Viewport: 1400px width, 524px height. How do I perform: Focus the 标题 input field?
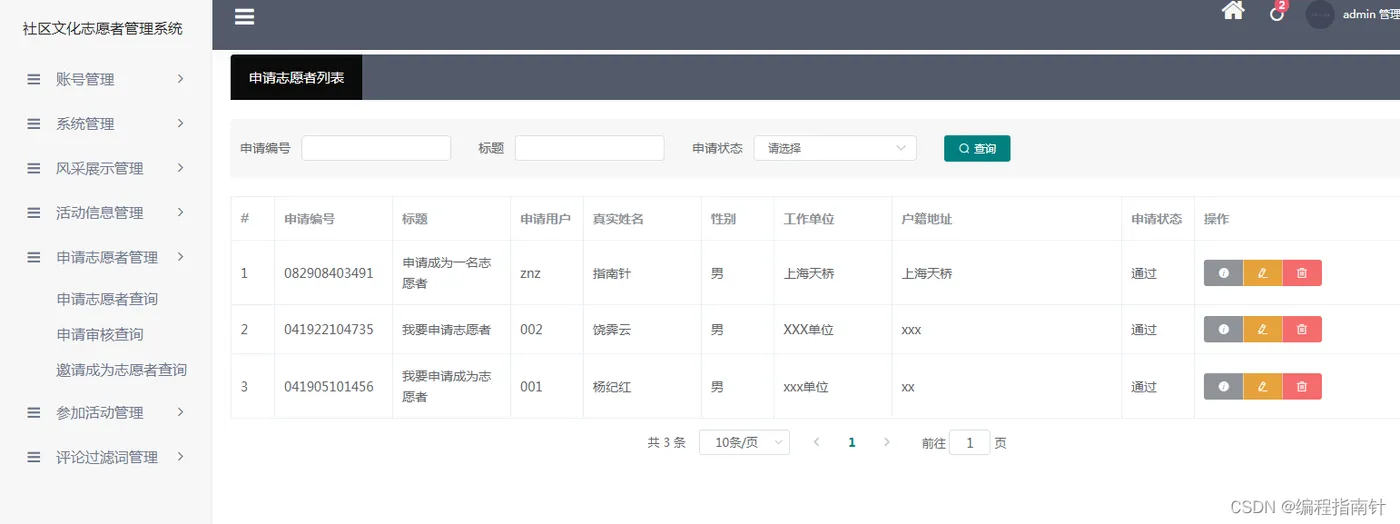click(589, 148)
